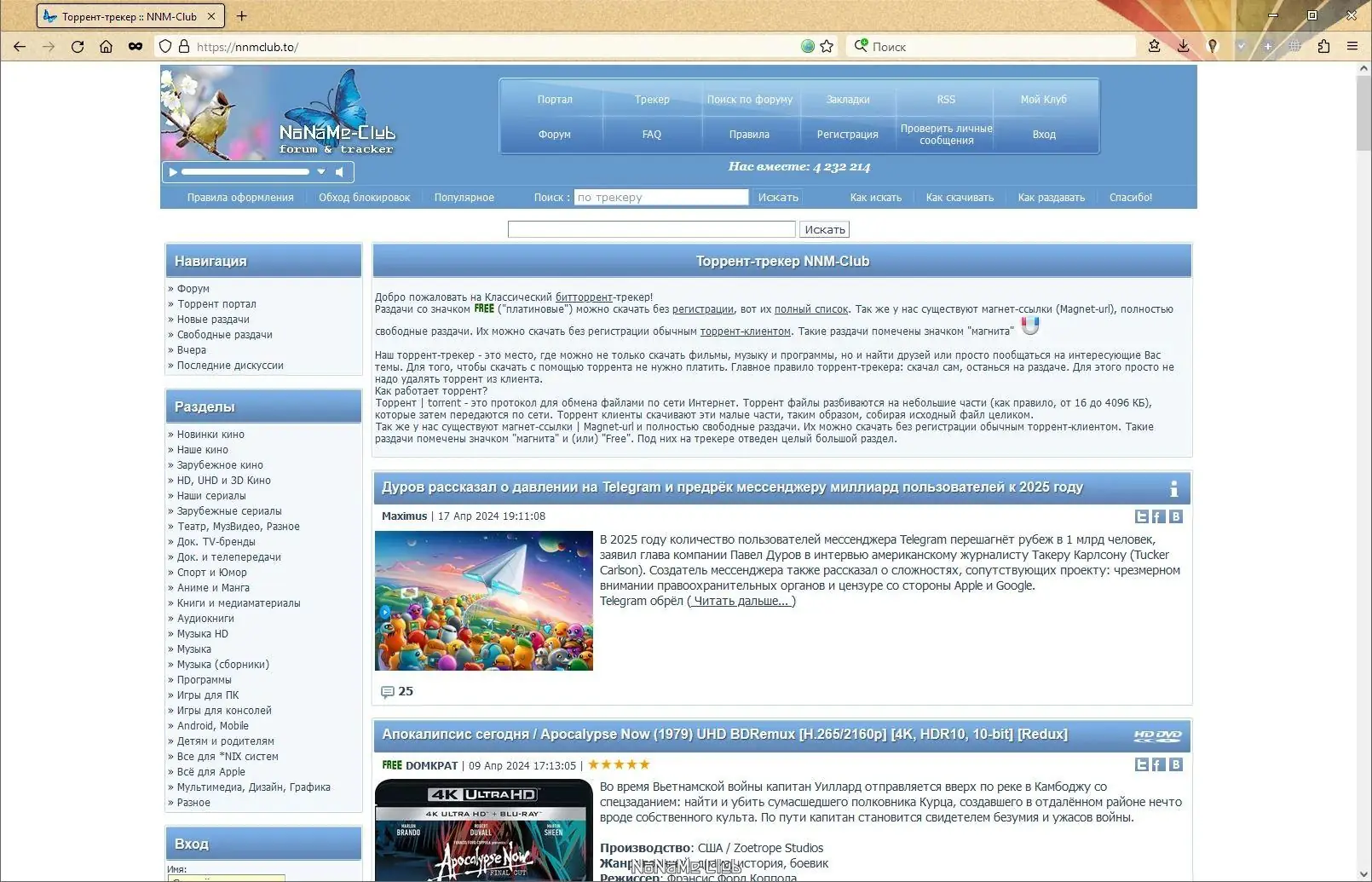Viewport: 1372px width, 882px height.
Task: Open the Apocalypse Now 4K poster thumbnail
Action: (484, 830)
